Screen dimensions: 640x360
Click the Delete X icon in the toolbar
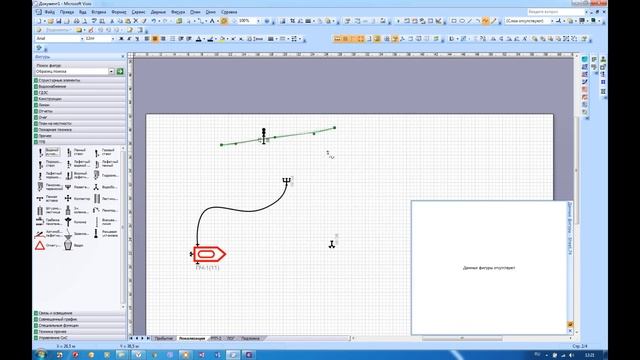(x=136, y=21)
